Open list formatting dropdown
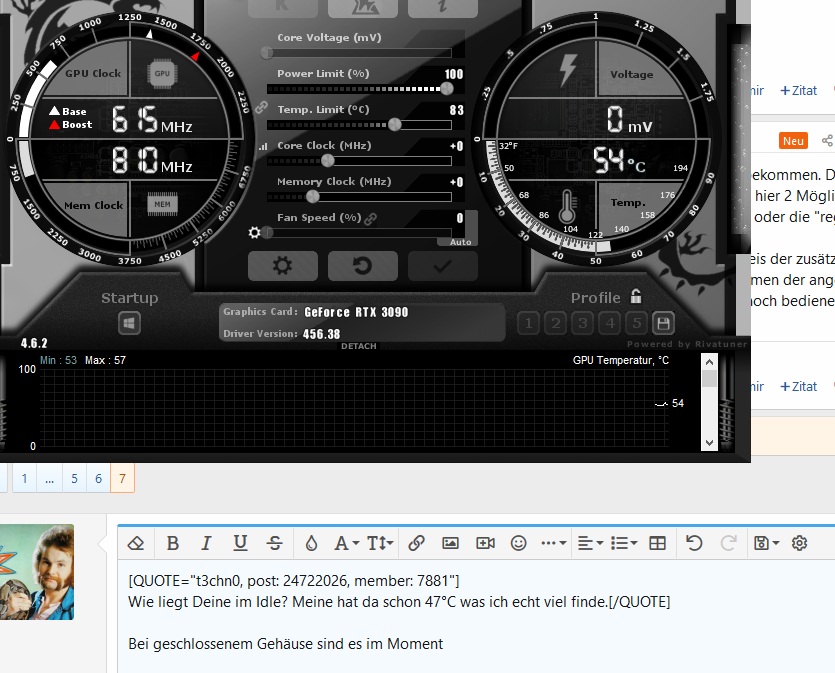The image size is (835, 673). [624, 543]
